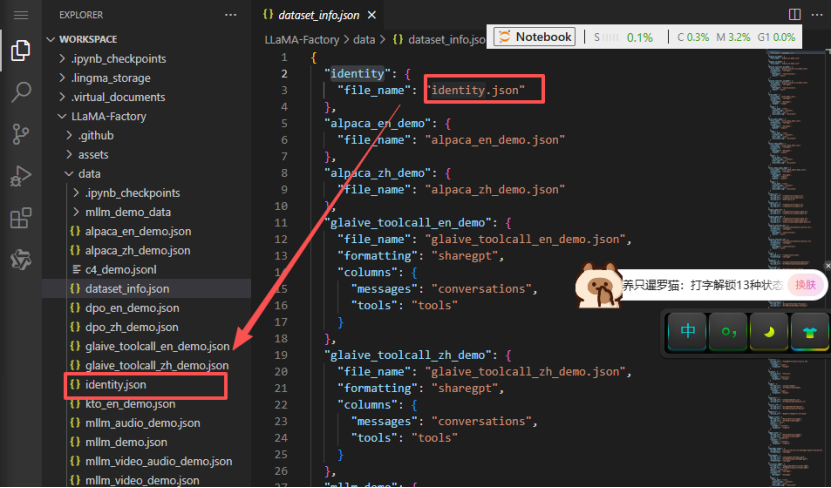Viewport: 831px width, 488px height.
Task: Click the G1 0.0% GPU indicator
Action: pyautogui.click(x=776, y=37)
